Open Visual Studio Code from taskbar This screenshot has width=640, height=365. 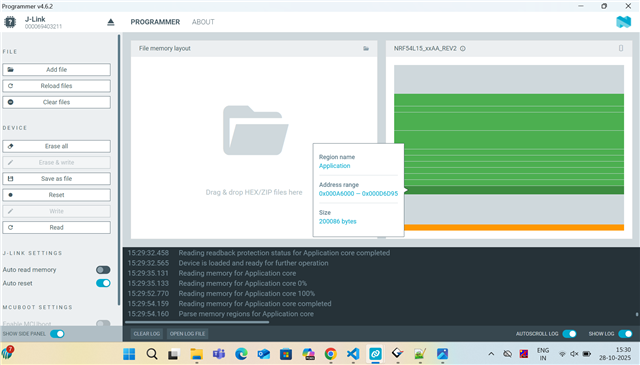[353, 354]
